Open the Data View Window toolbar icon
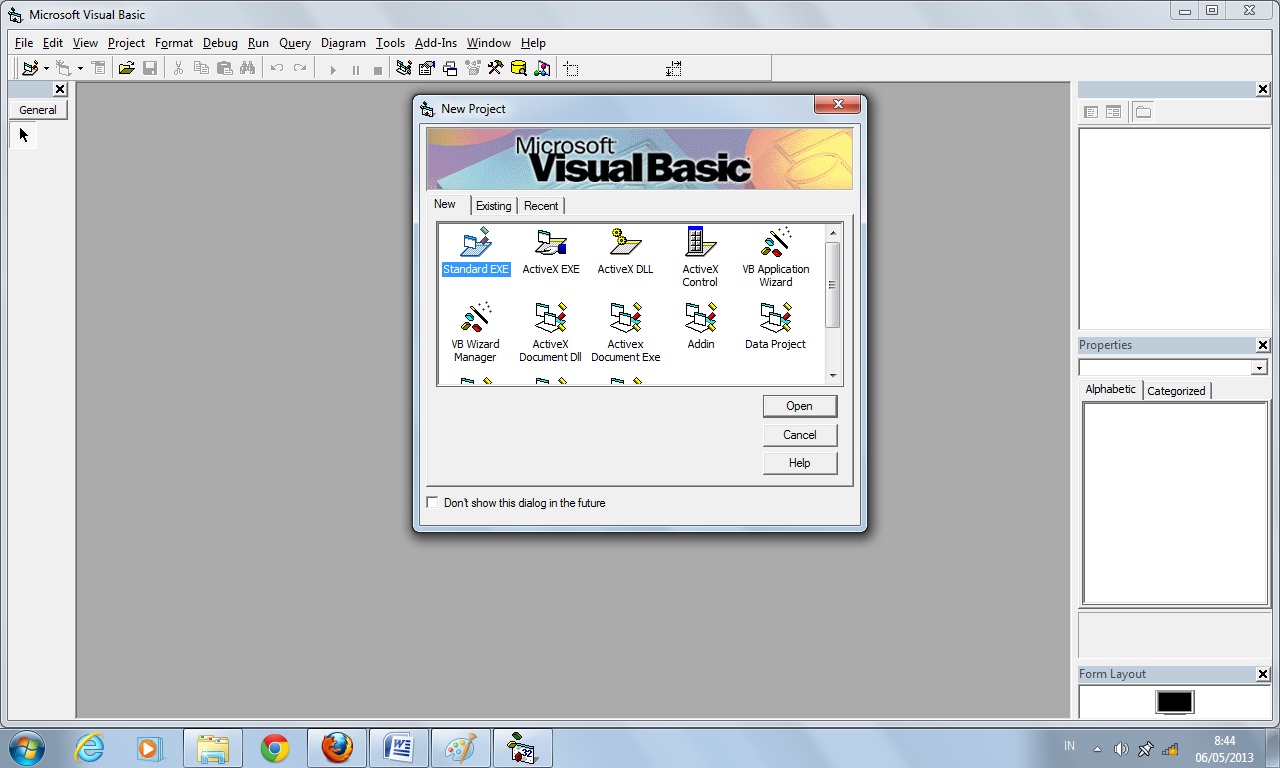The image size is (1280, 768). [x=518, y=68]
